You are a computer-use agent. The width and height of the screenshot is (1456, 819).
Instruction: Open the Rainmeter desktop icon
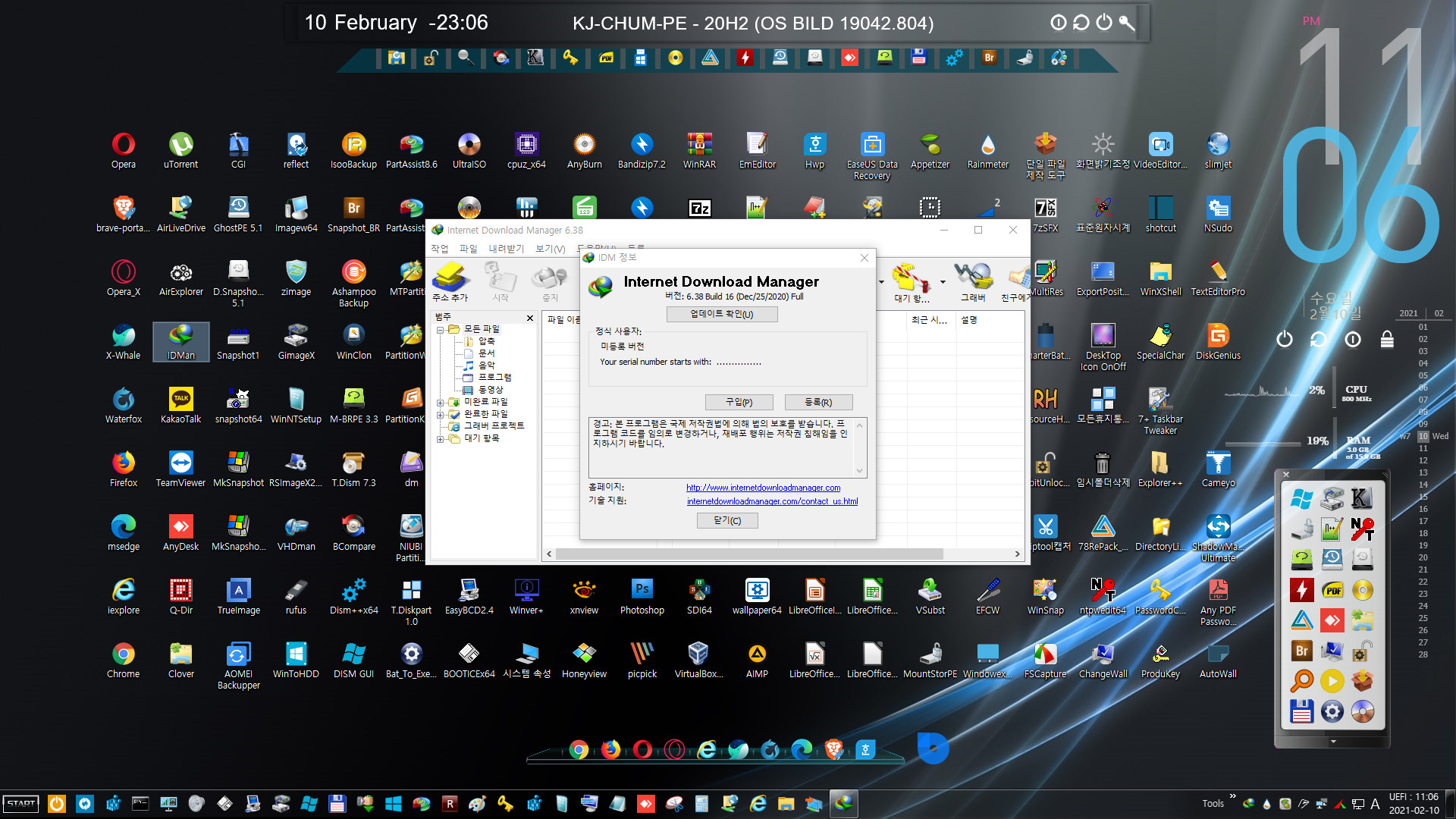[x=987, y=150]
